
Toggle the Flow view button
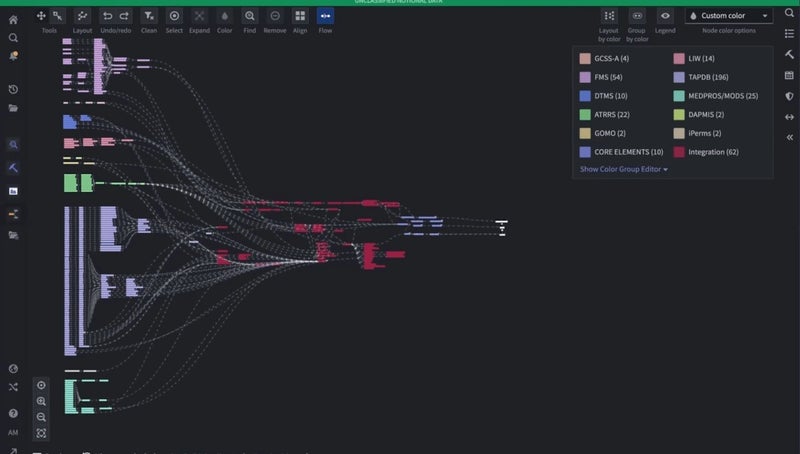pyautogui.click(x=325, y=16)
